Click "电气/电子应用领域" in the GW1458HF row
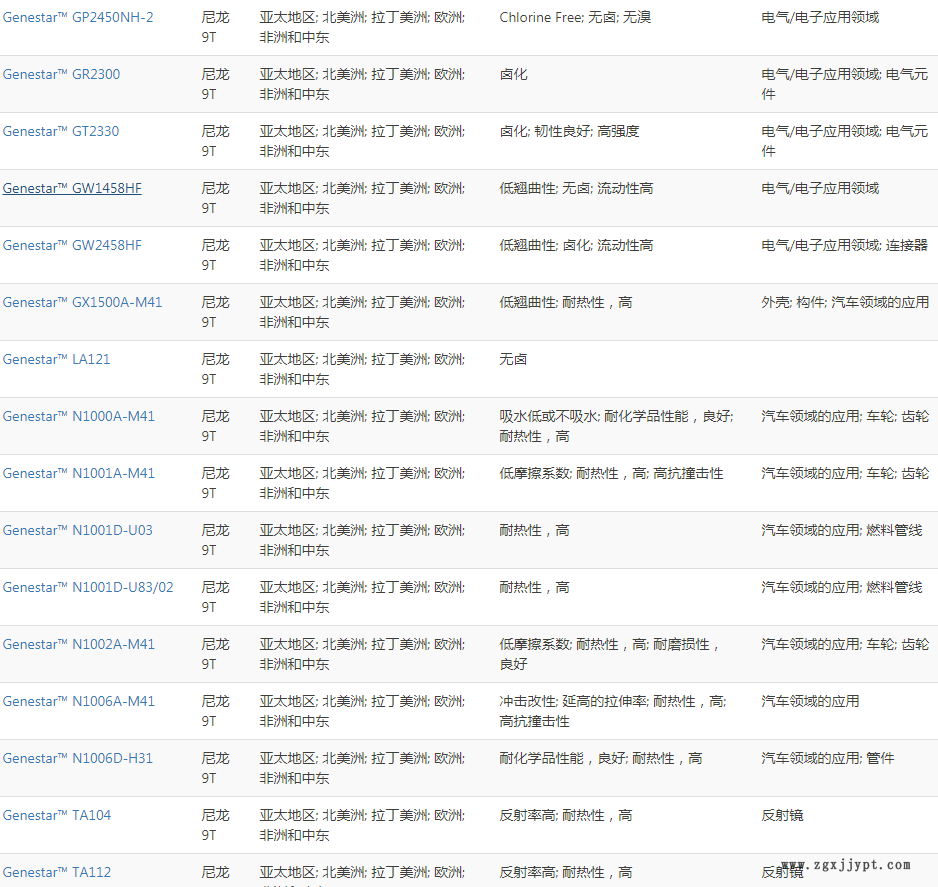Image resolution: width=938 pixels, height=887 pixels. point(820,188)
